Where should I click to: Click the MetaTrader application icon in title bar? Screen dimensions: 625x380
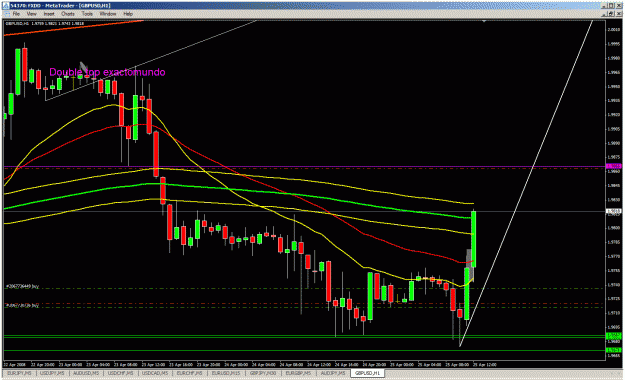6,6
